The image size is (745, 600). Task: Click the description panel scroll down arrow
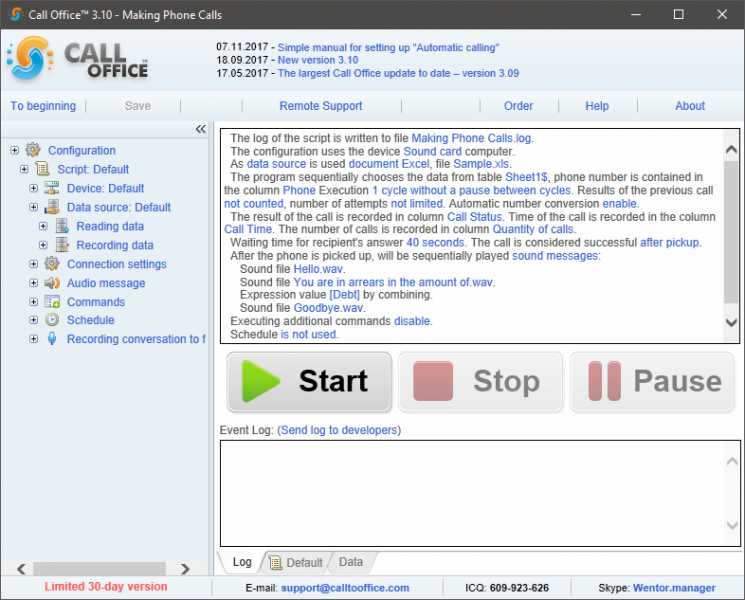tap(731, 323)
